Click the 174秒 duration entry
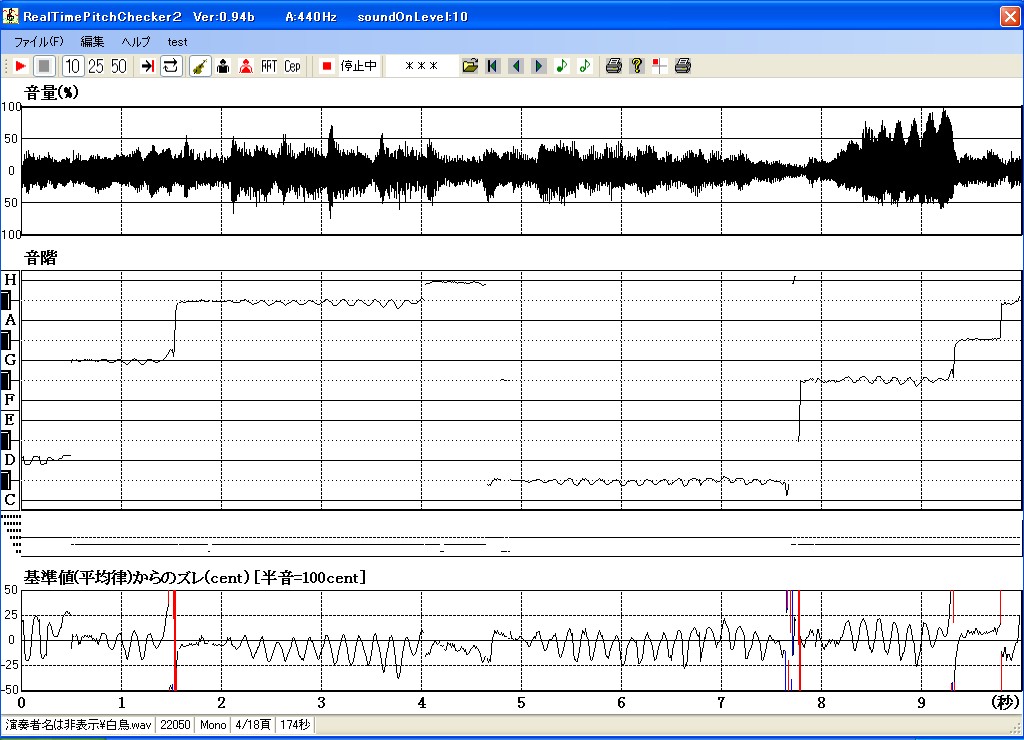Viewport: 1024px width, 740px height. [x=295, y=725]
